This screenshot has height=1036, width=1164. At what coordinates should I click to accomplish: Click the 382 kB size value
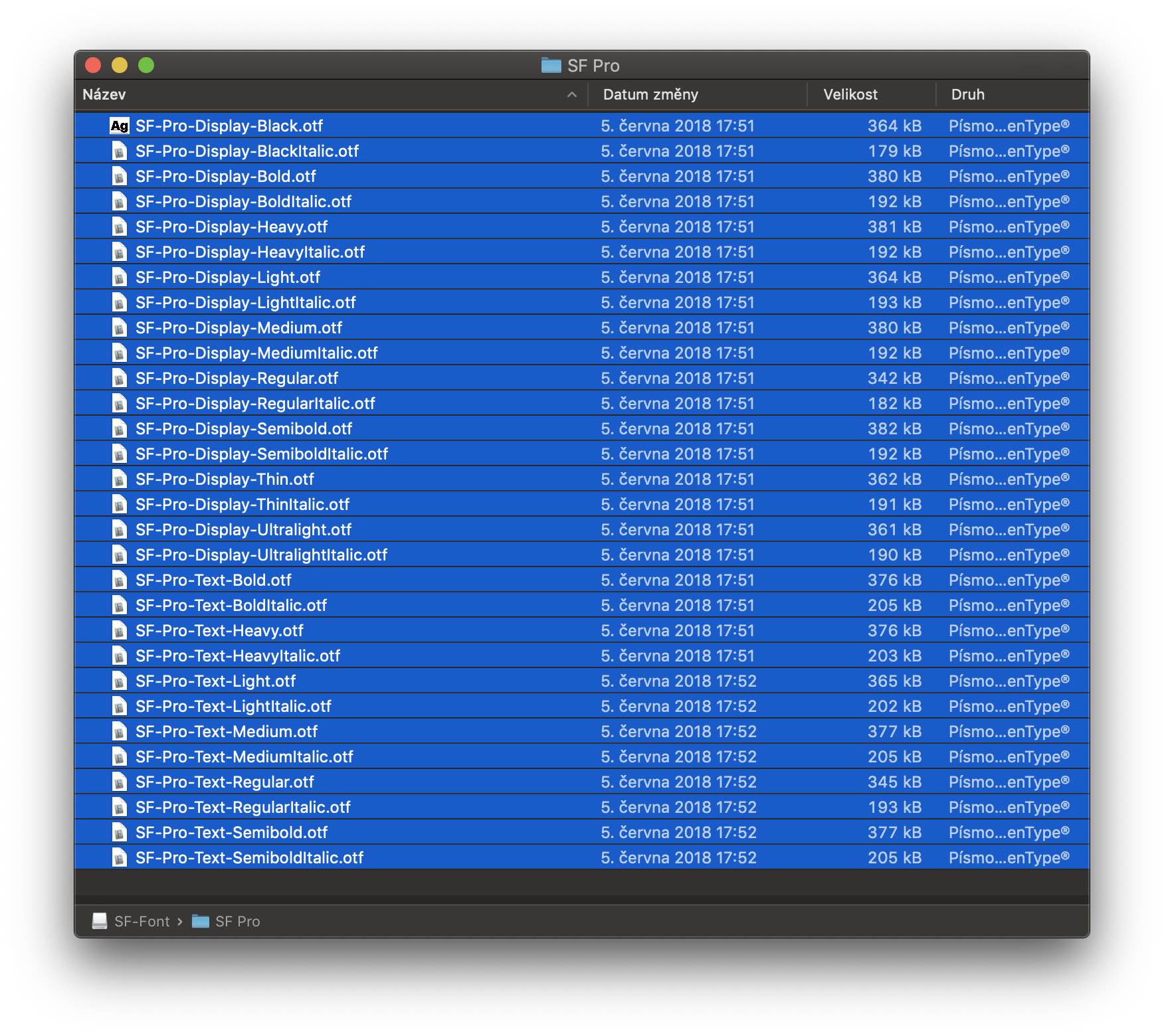click(x=894, y=428)
